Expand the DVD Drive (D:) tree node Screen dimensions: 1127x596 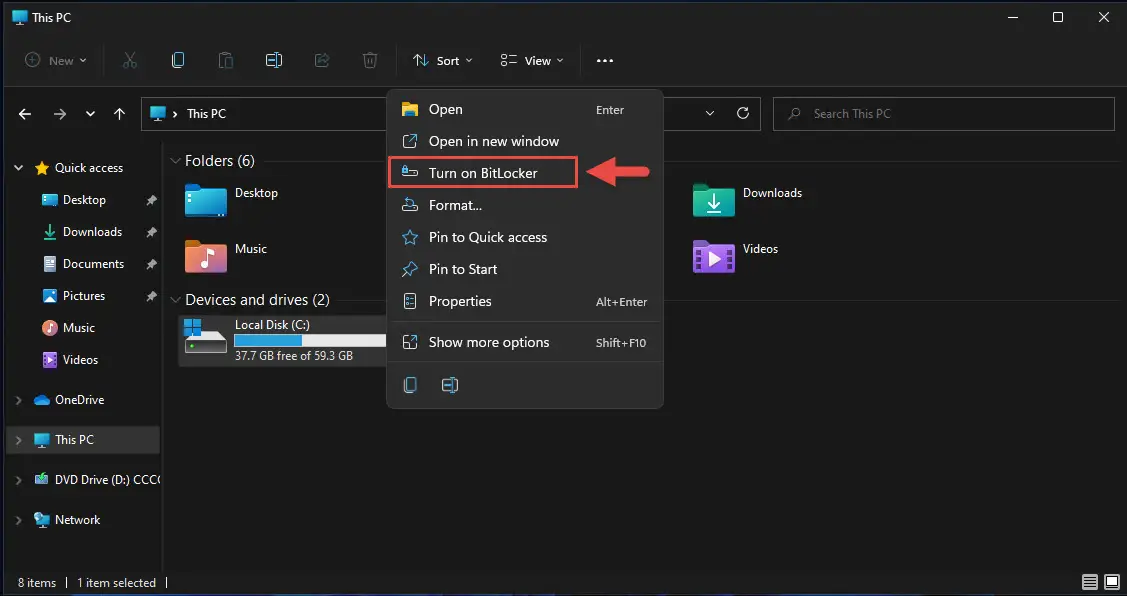[x=19, y=480]
